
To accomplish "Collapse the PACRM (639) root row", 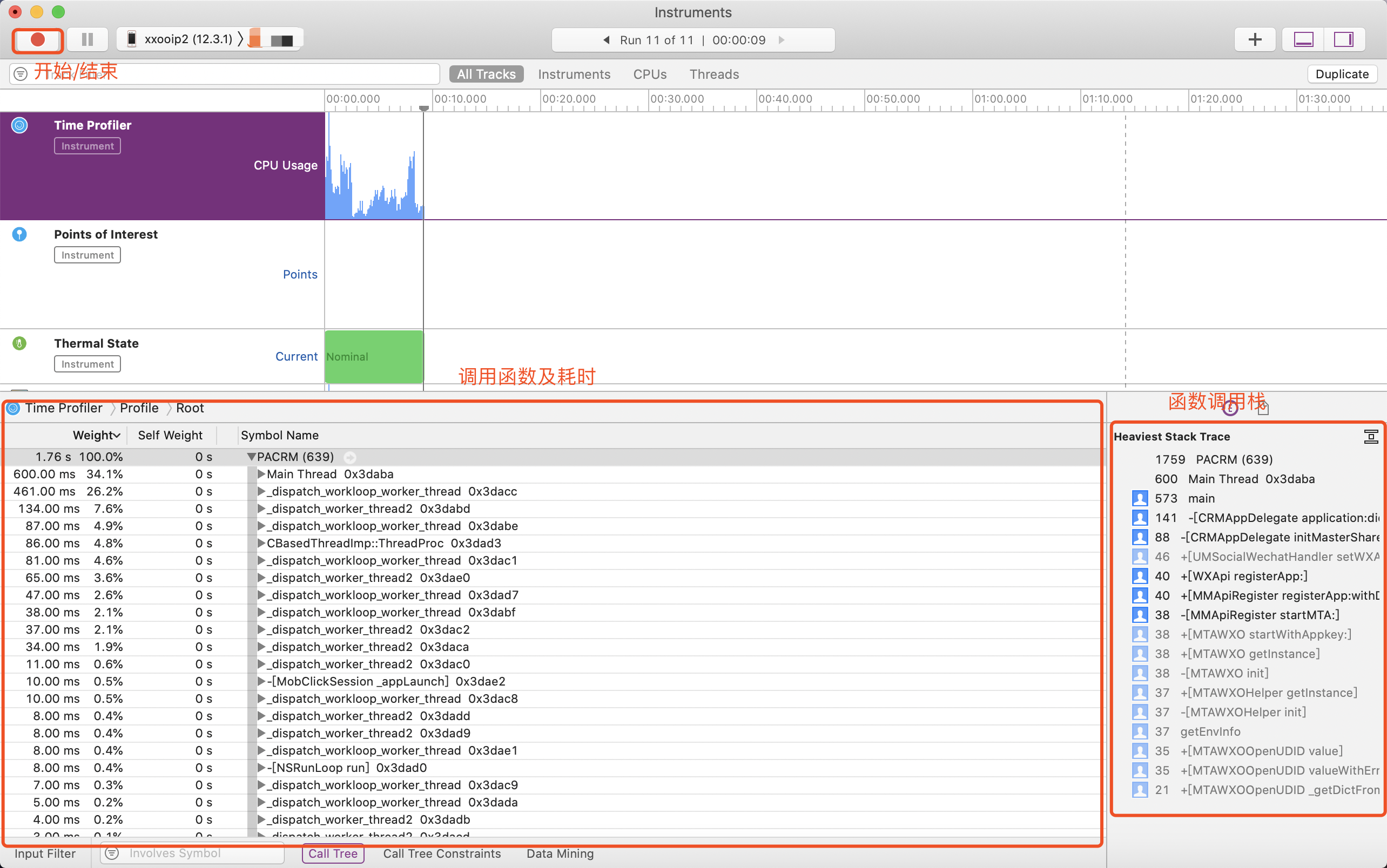I will 252,457.
